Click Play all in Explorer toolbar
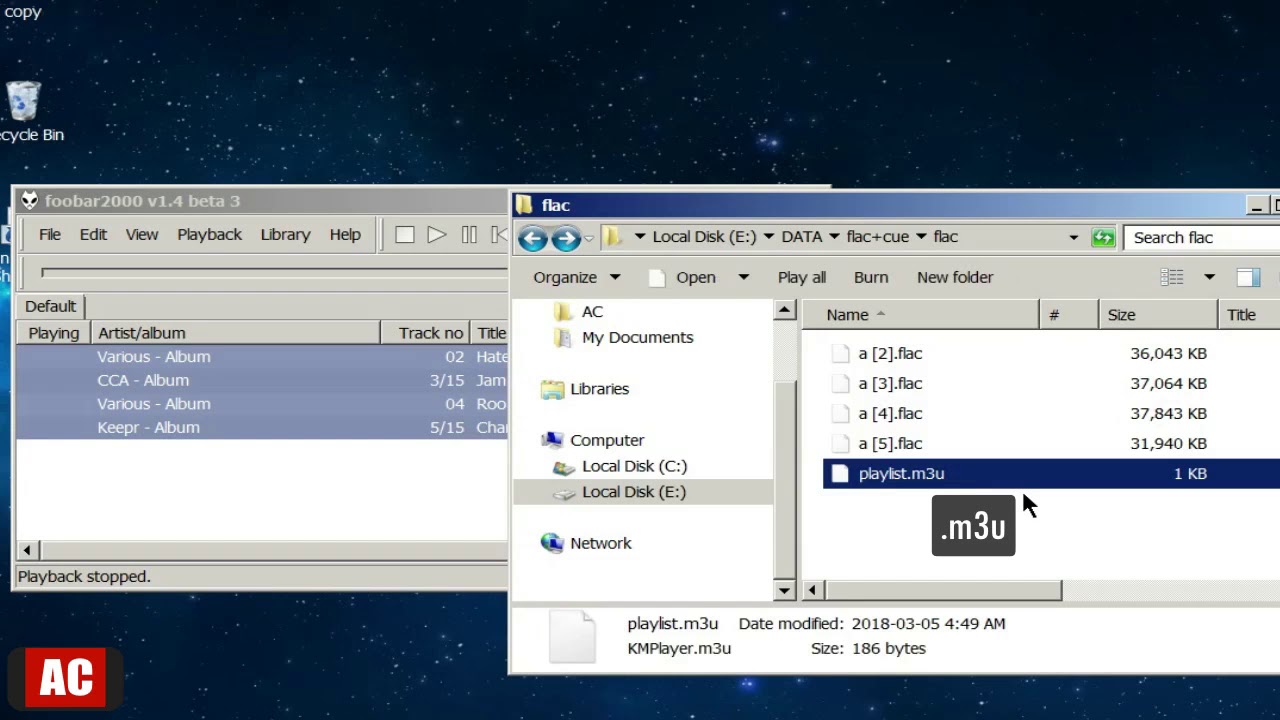1280x720 pixels. point(802,277)
